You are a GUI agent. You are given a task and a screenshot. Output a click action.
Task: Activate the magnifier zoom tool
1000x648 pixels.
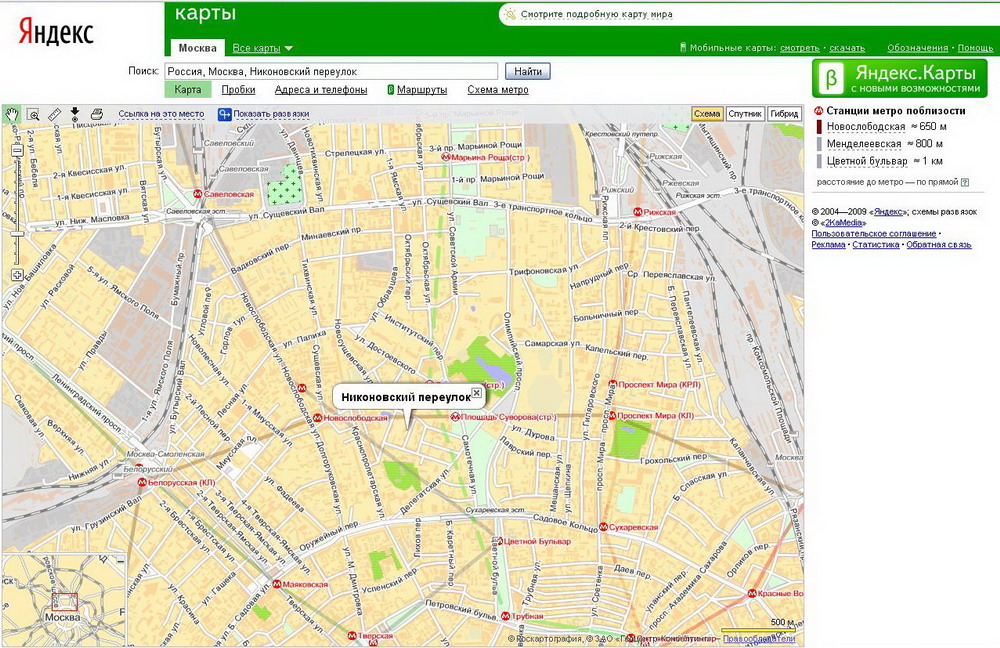(34, 114)
